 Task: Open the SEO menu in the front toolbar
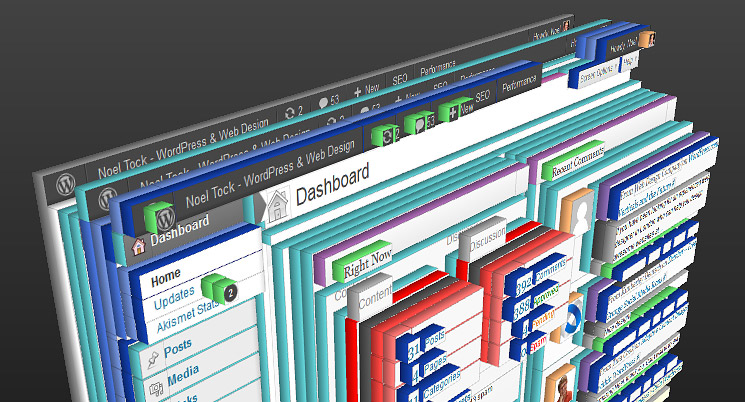pyautogui.click(x=482, y=96)
